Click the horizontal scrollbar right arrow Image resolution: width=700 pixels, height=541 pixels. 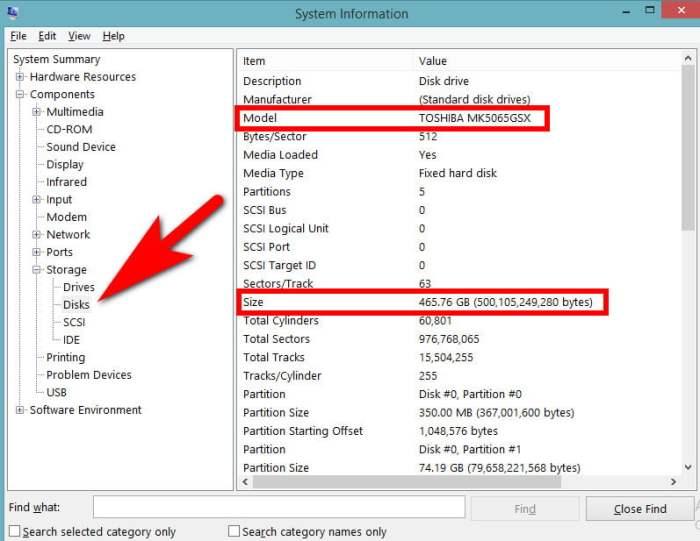(673, 482)
